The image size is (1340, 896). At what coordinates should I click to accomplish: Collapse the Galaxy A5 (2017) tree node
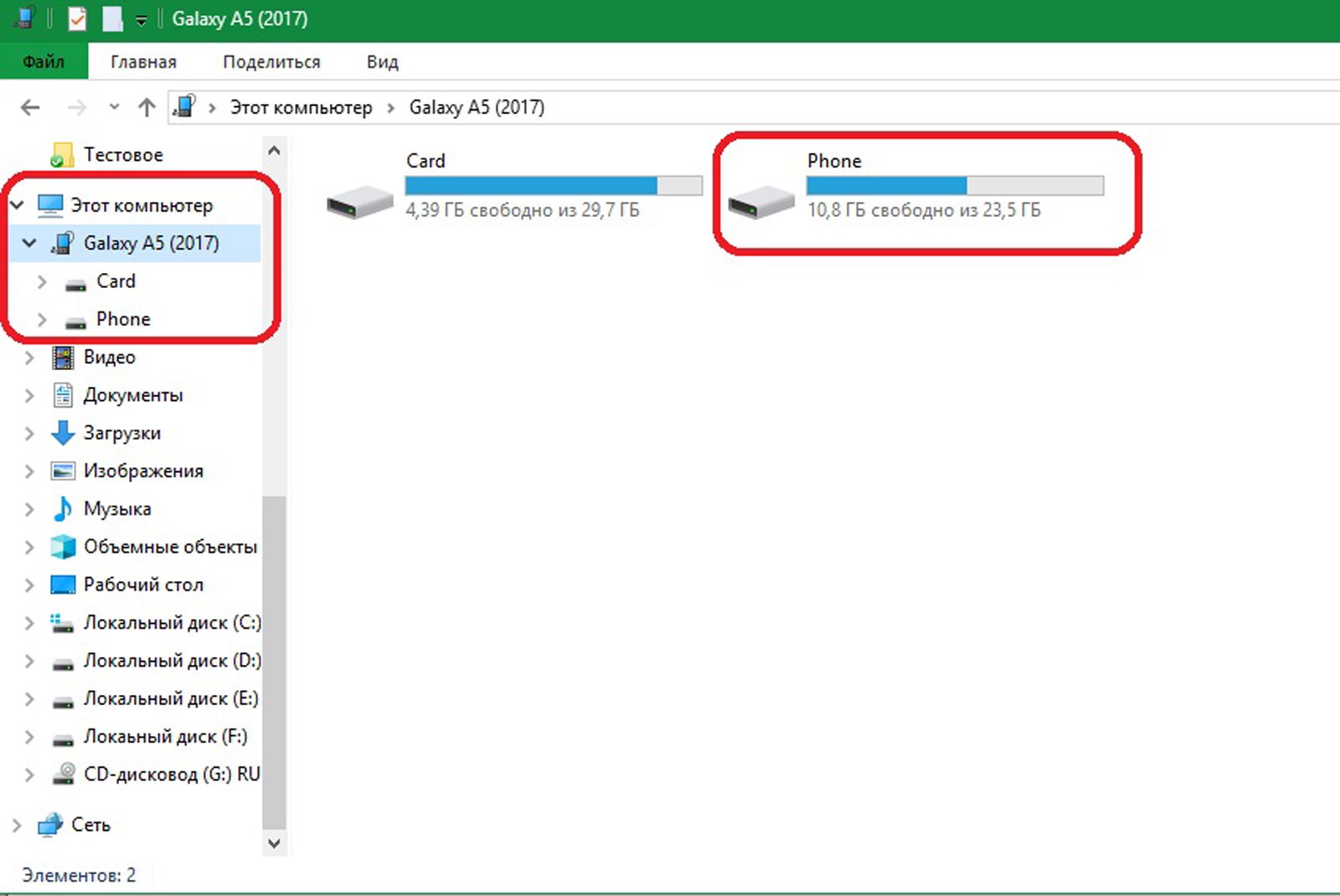[30, 243]
